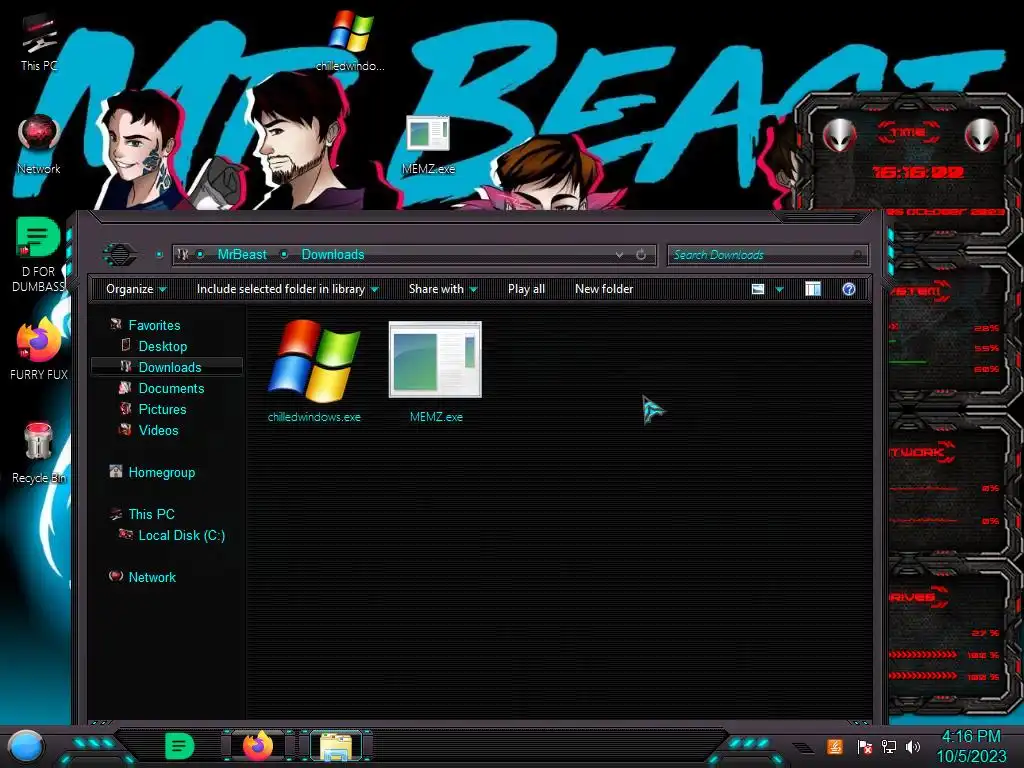Viewport: 1024px width, 768px height.
Task: Open the Network desktop icon
Action: [39, 145]
